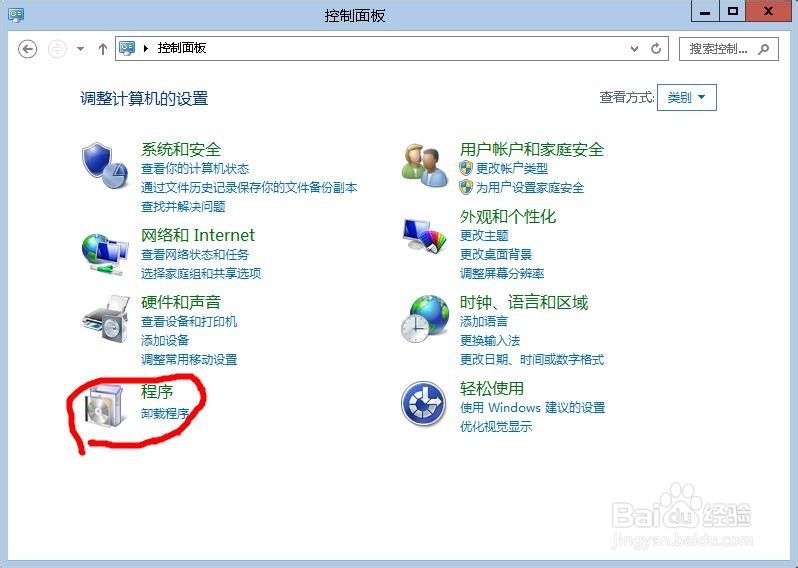Open the 用户帐户和家庭安全 category
The image size is (798, 568).
[532, 149]
